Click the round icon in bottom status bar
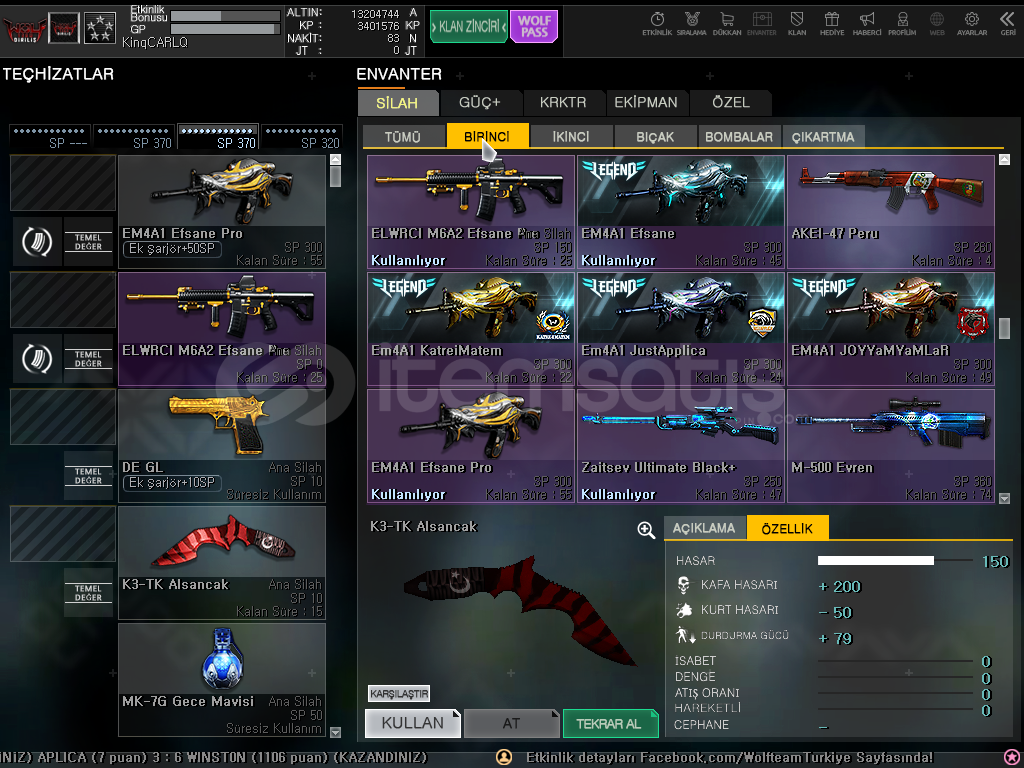The width and height of the screenshot is (1024, 768). pos(504,757)
